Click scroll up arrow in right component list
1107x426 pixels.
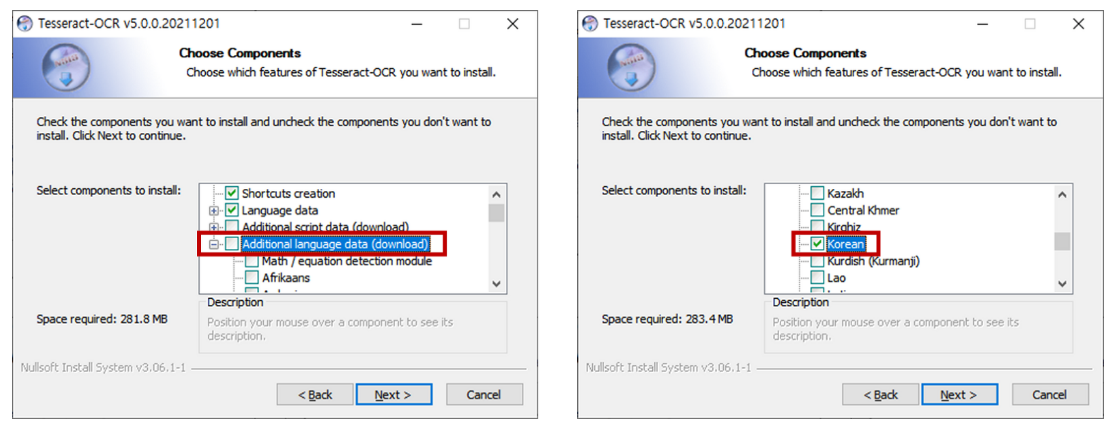point(1062,194)
